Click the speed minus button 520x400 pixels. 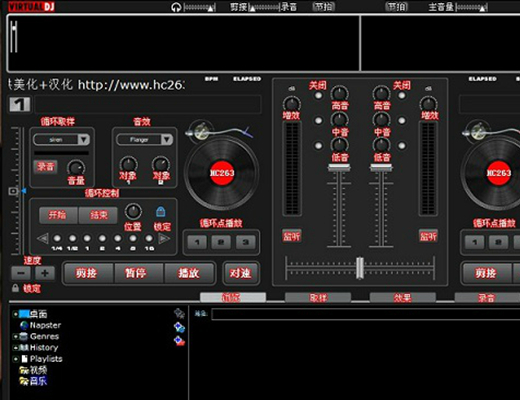[21, 273]
